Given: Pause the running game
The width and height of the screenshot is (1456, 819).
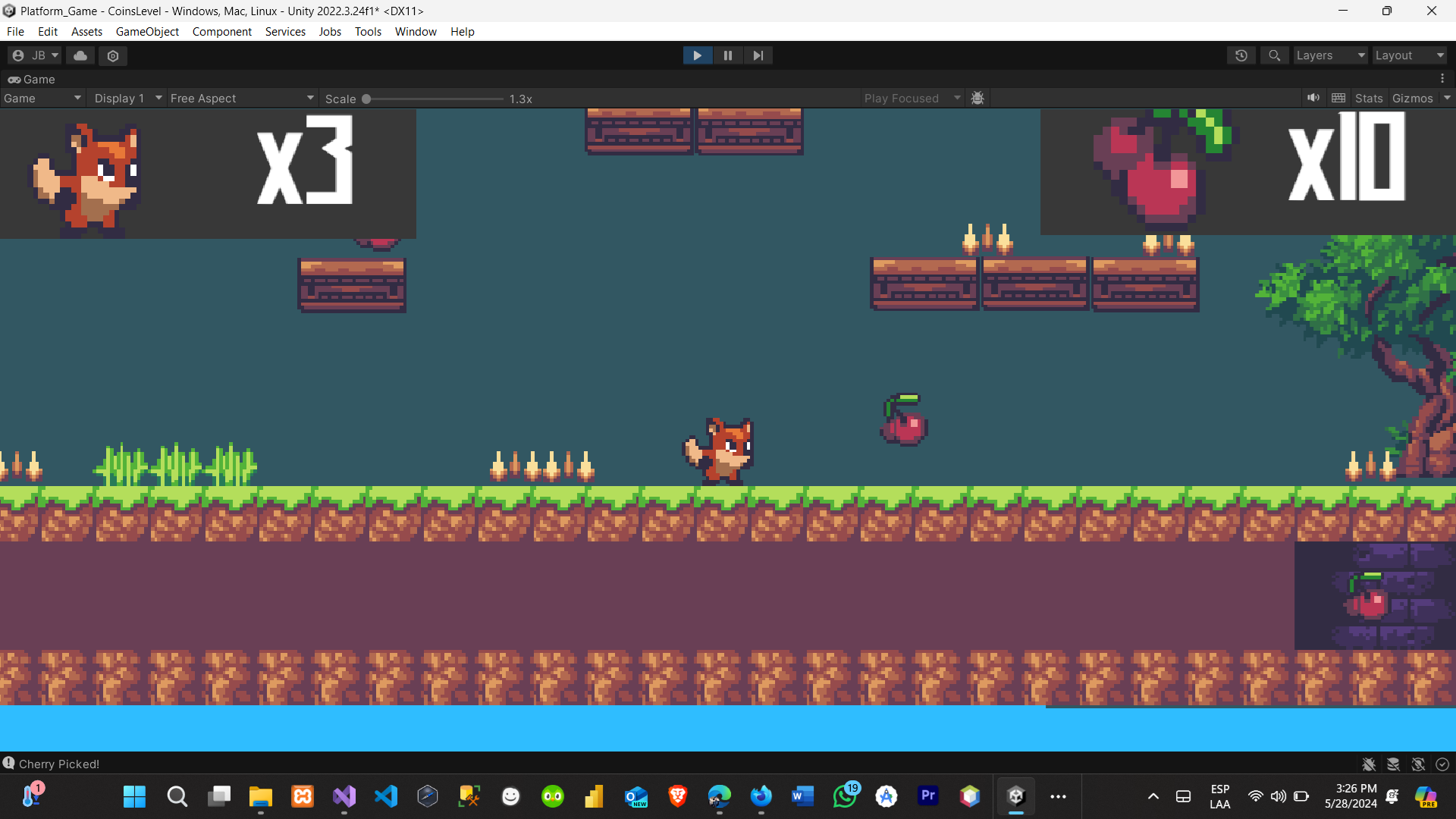Looking at the screenshot, I should click(x=728, y=55).
